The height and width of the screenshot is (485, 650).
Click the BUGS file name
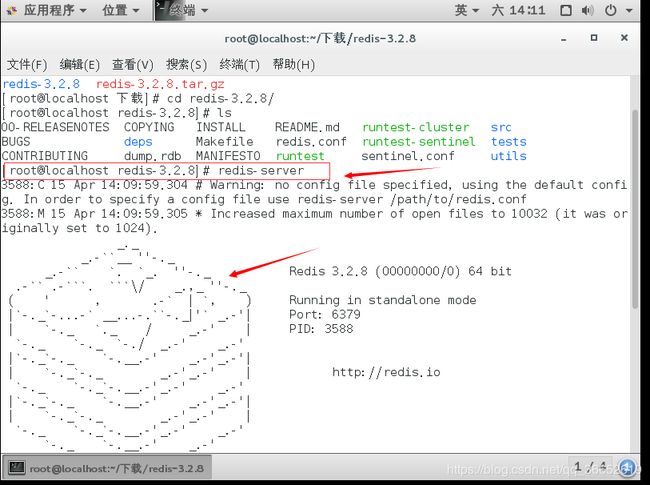(x=16, y=142)
